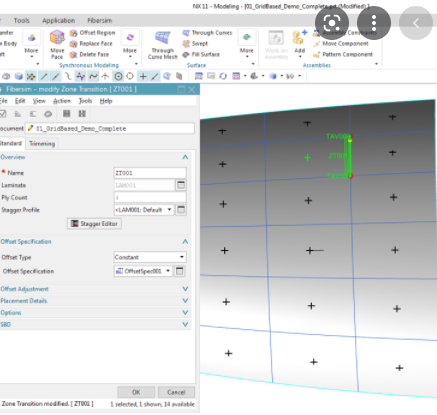Open the OffsetSpec001 dropdown
437x415 pixels.
click(168, 271)
